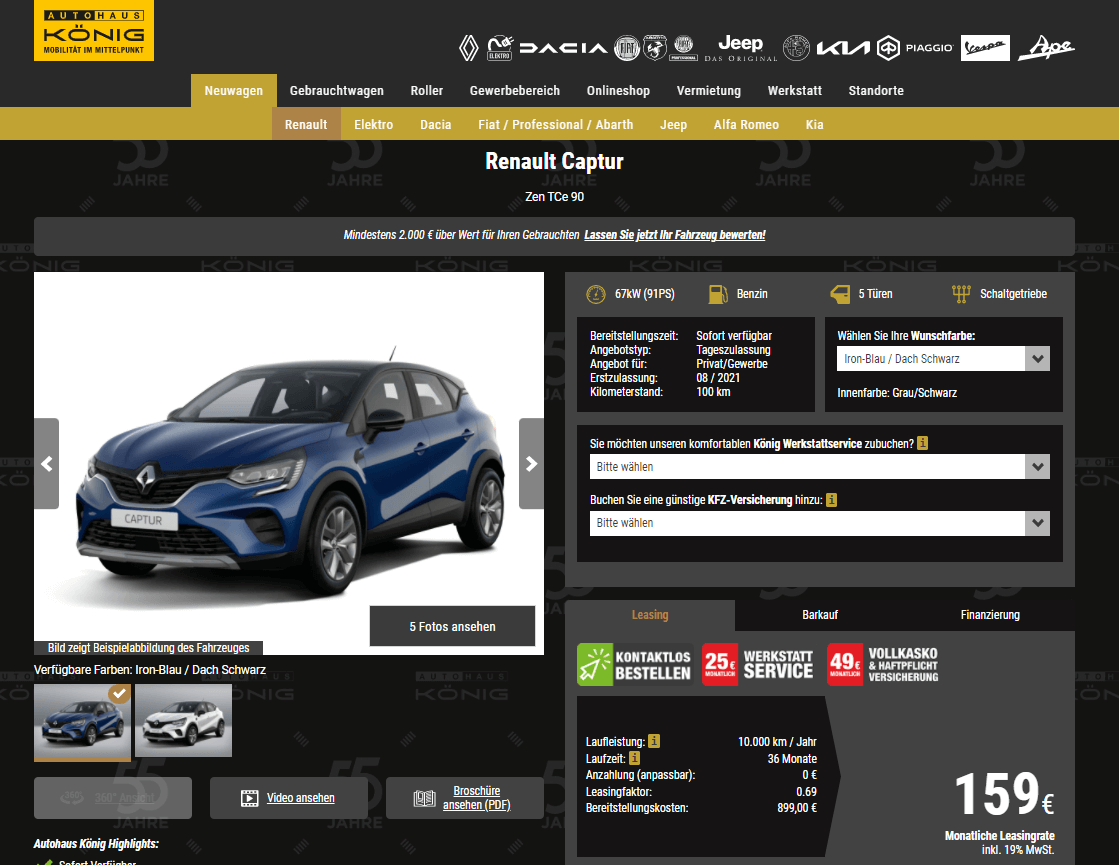Open the Ape brand logo
The width and height of the screenshot is (1119, 865).
click(1046, 48)
